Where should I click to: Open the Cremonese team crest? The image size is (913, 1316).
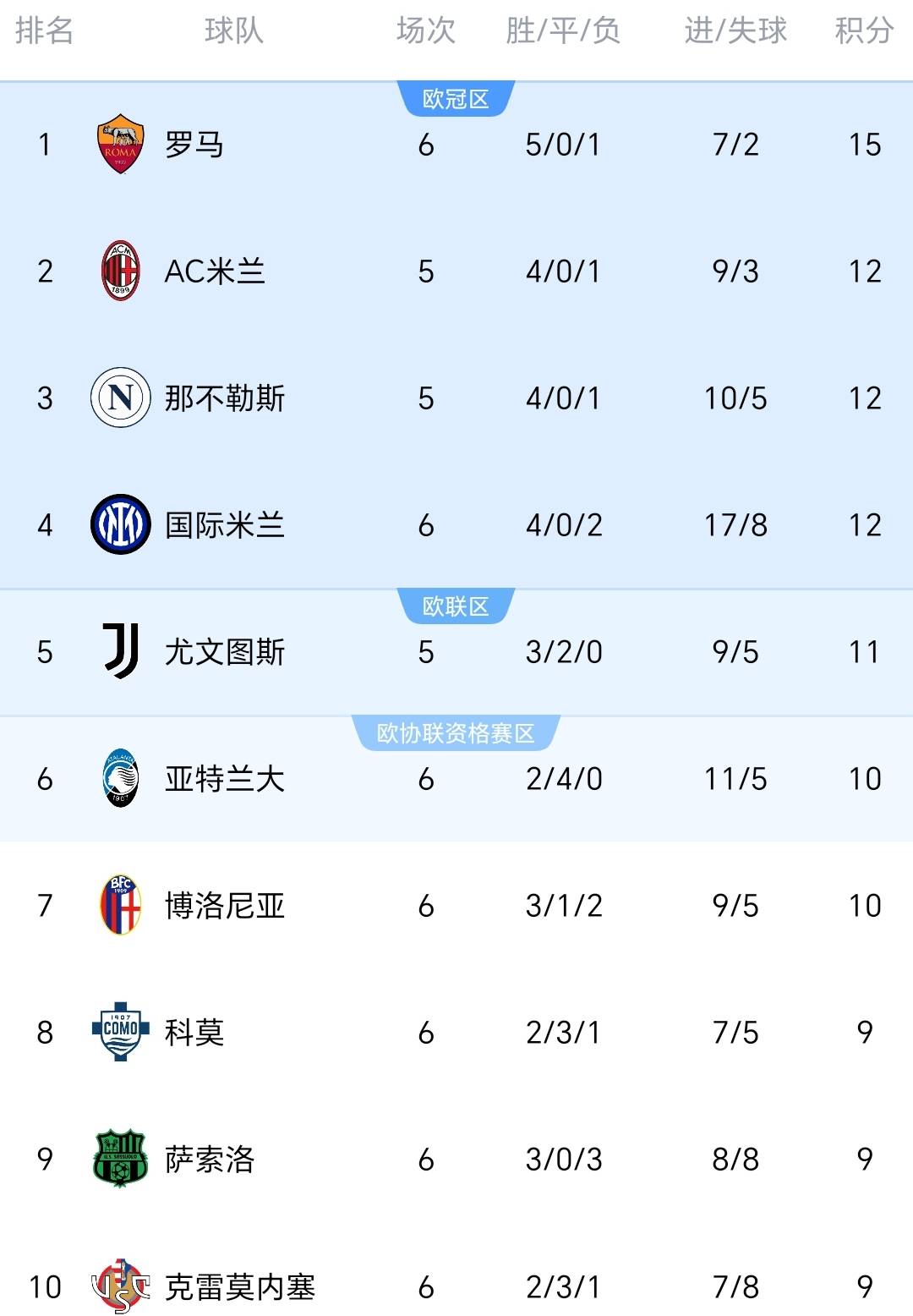click(x=120, y=1286)
